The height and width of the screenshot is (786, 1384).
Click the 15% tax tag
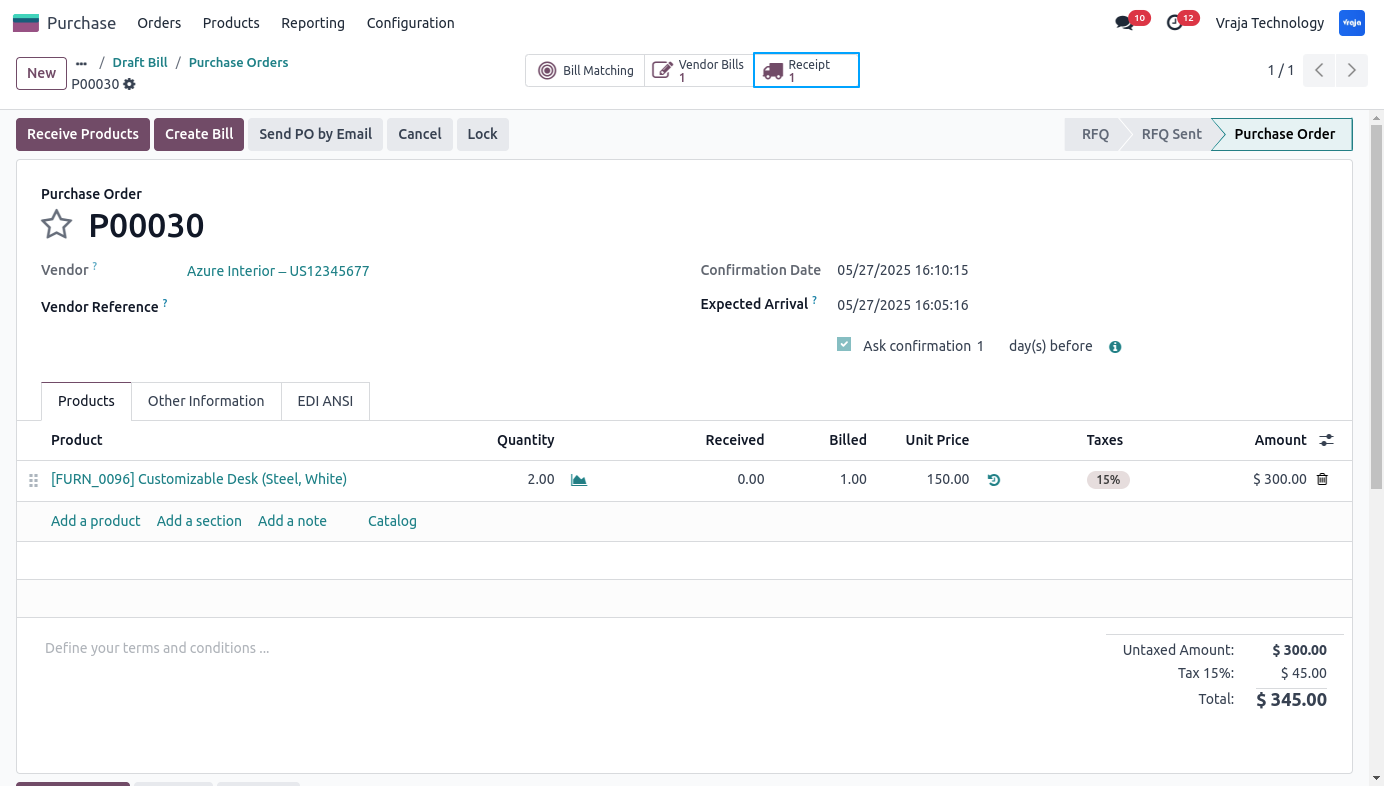point(1108,480)
